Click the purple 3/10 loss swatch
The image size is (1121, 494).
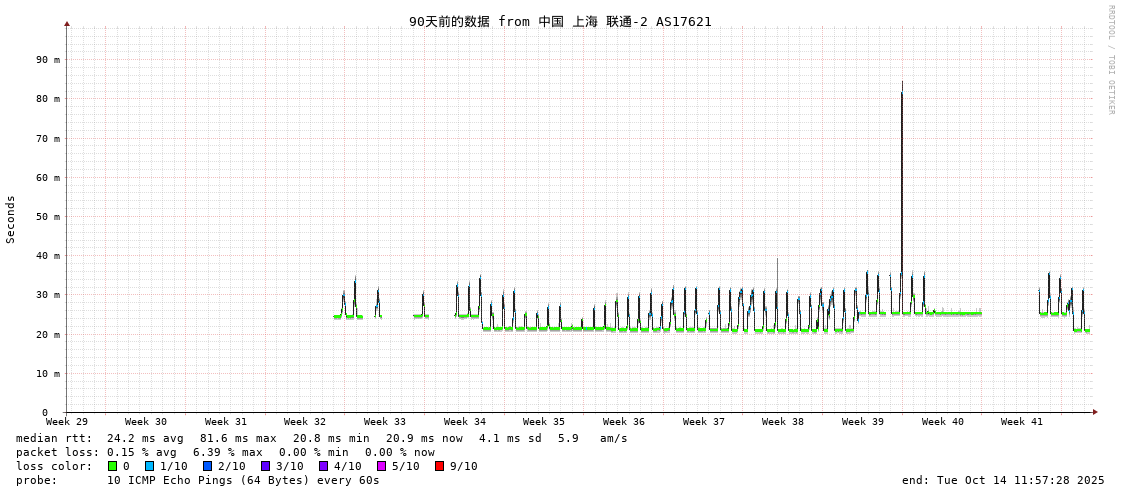265,466
